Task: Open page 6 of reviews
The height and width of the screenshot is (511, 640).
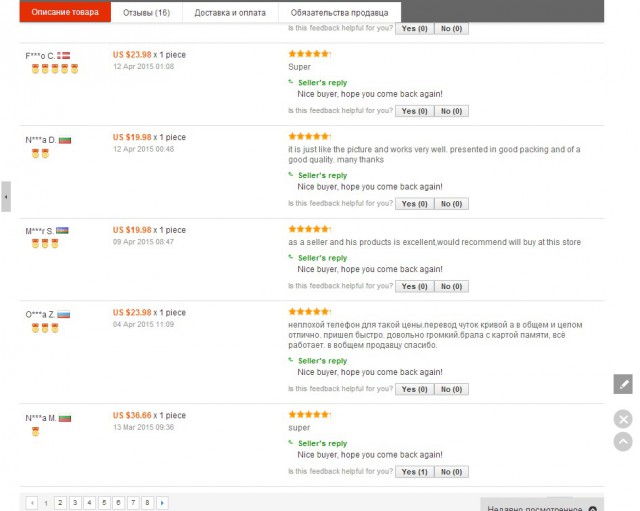Action: (118, 502)
